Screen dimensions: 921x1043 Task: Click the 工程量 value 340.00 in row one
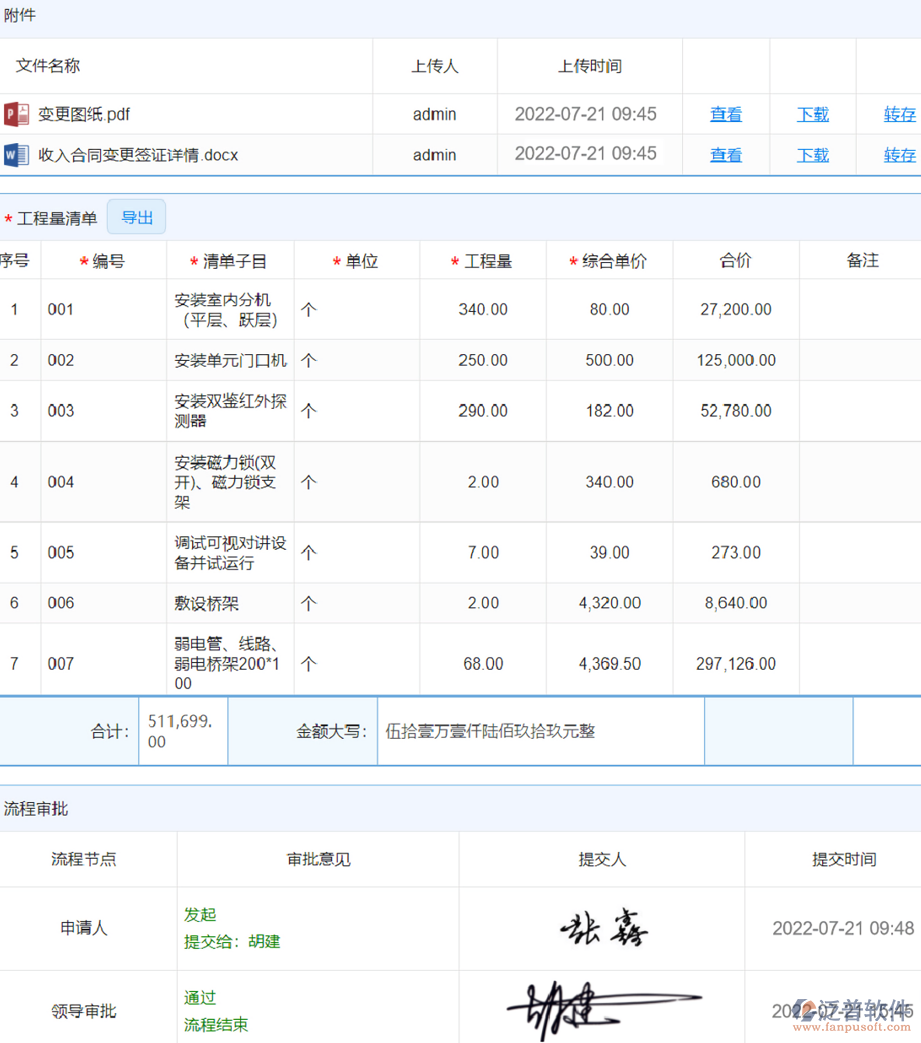point(483,309)
